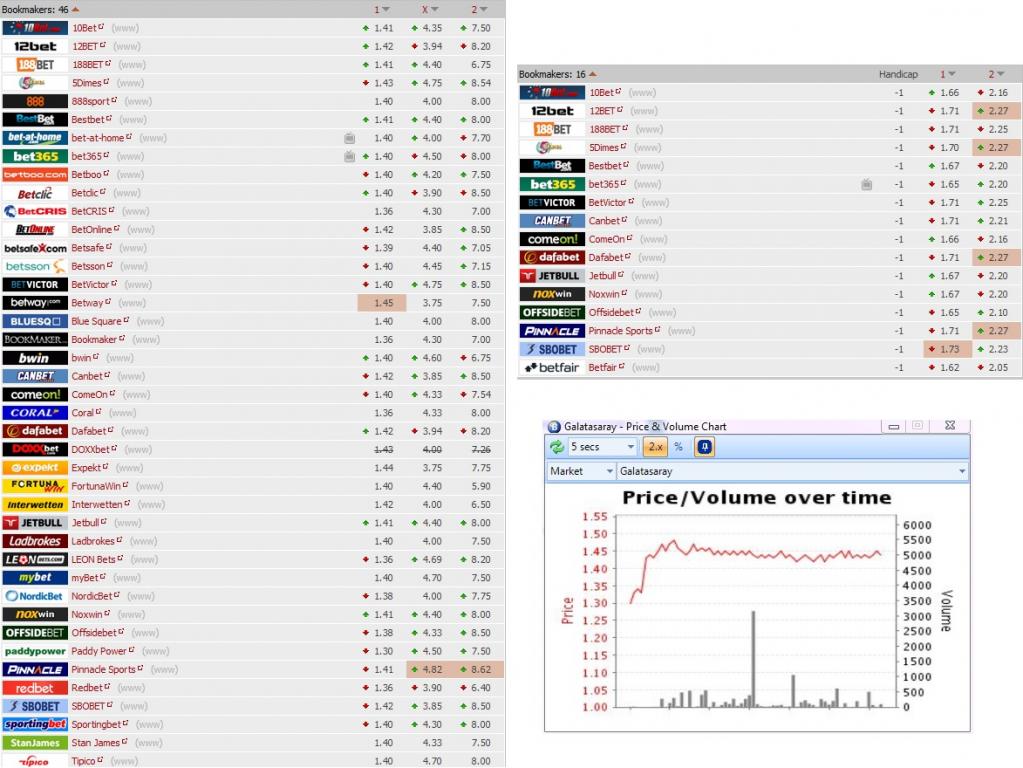Screen dimensions: 1023x768
Task: Click the Dafabet logo in handicap table
Action: pyautogui.click(x=552, y=257)
